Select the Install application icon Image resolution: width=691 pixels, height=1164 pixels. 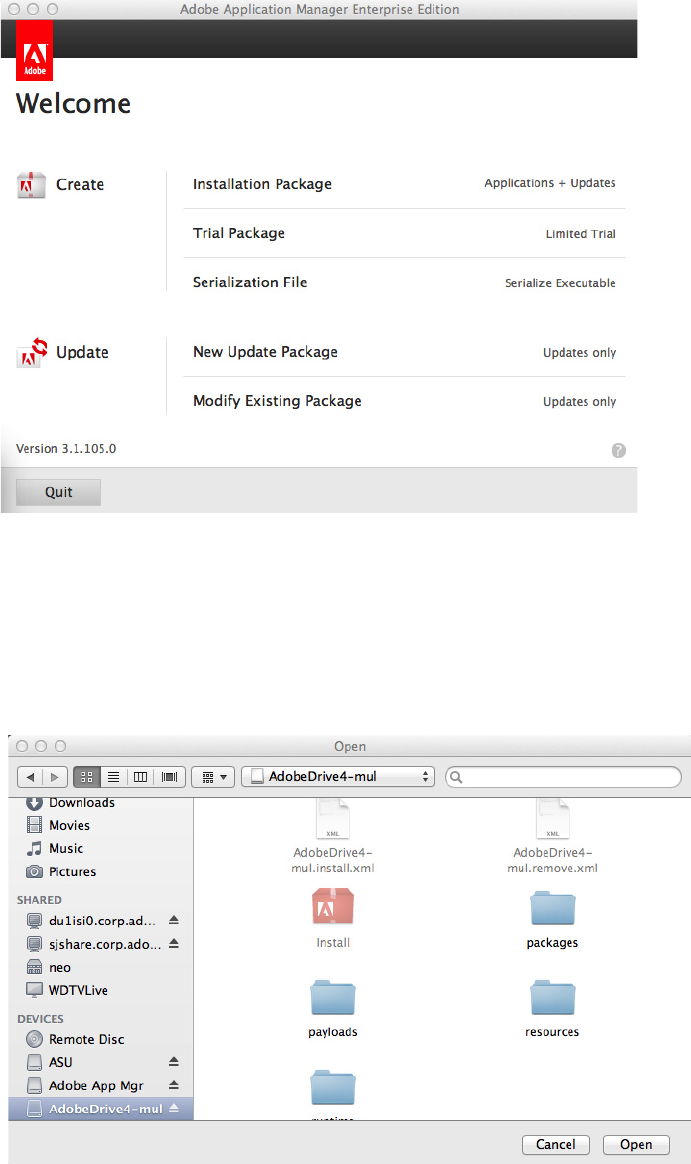[333, 919]
